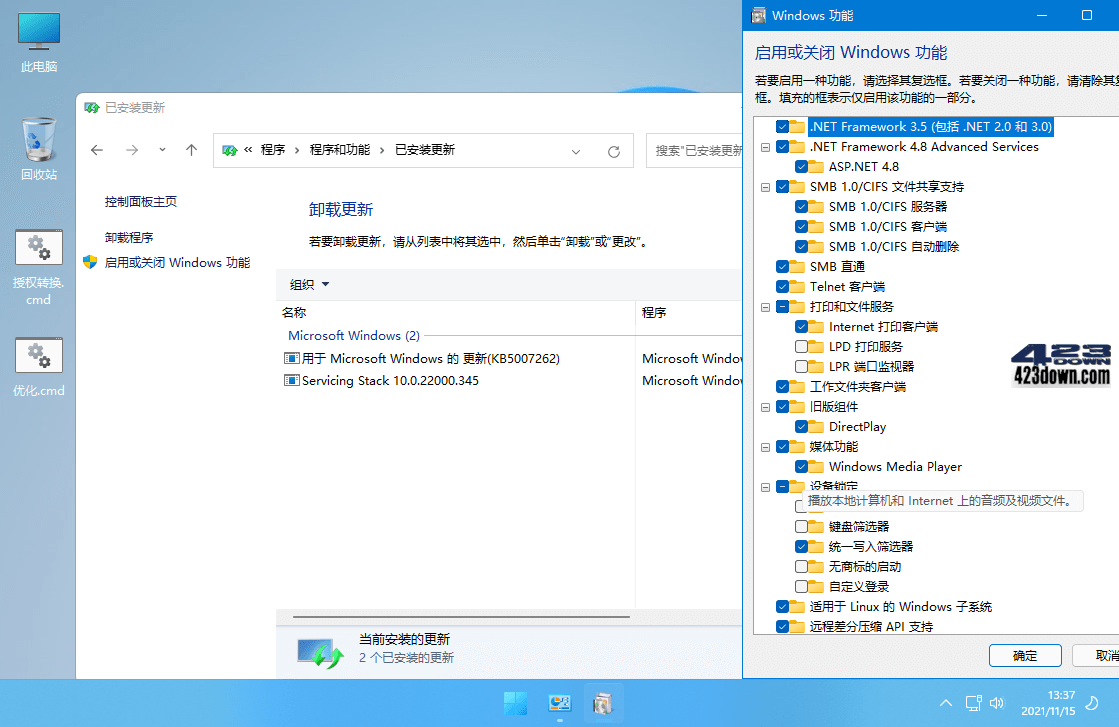Image resolution: width=1119 pixels, height=727 pixels.
Task: Click the network icon in system tray
Action: pos(973,703)
